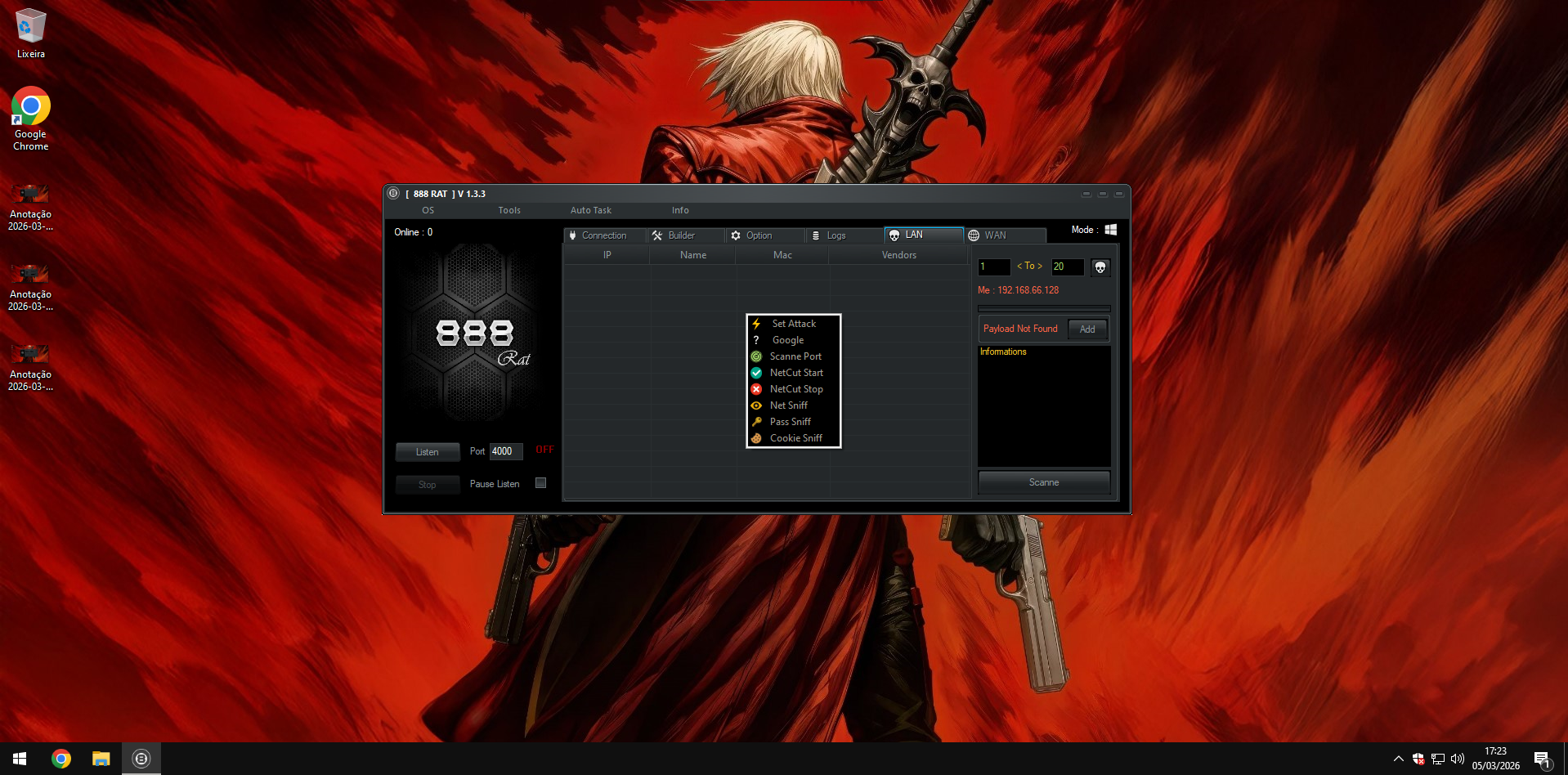Click the Listen button
1568x775 pixels.
[428, 452]
